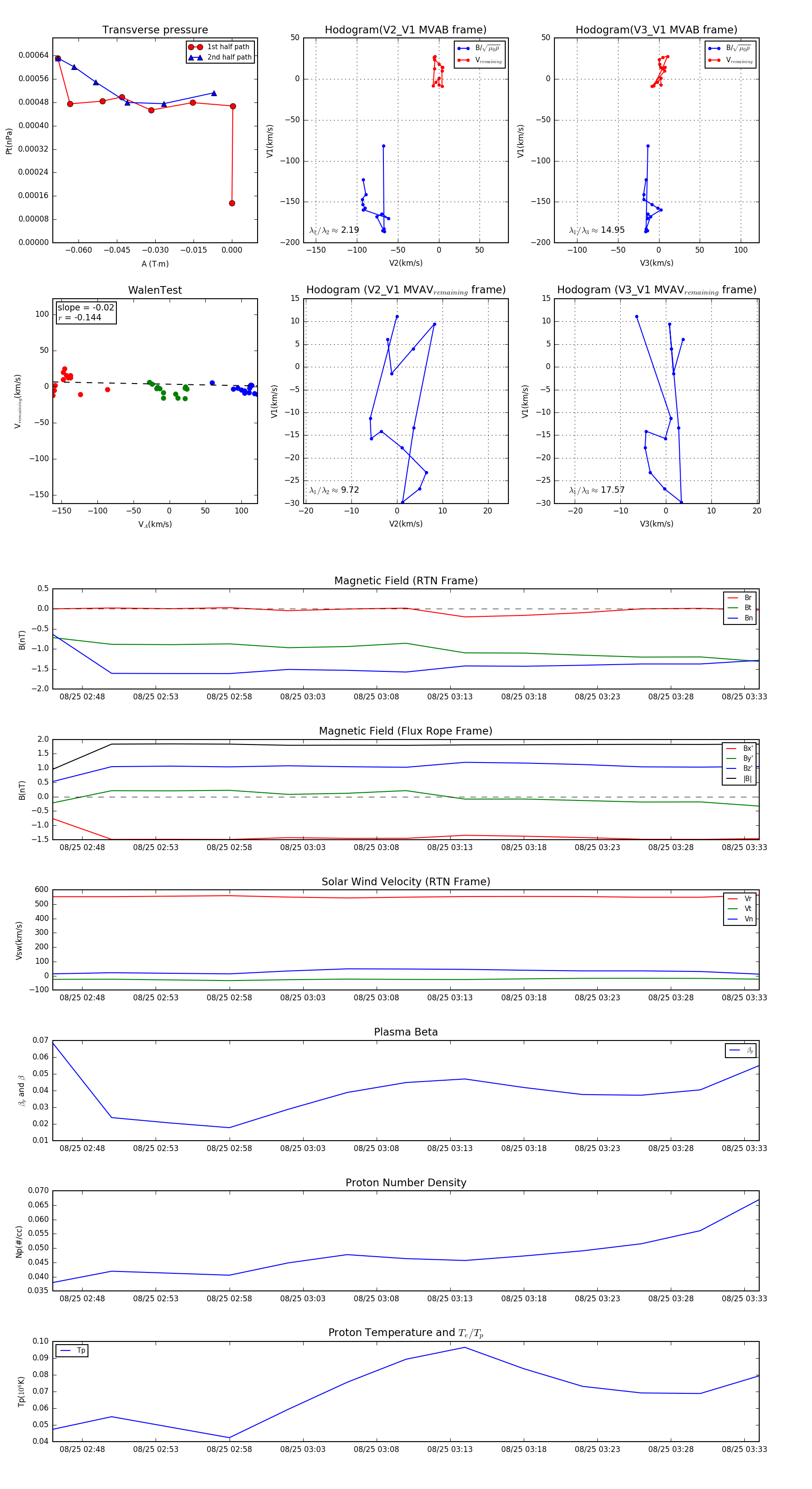Click the 'Transverse pressure' plot title
The width and height of the screenshot is (812, 1489).
coord(155,29)
